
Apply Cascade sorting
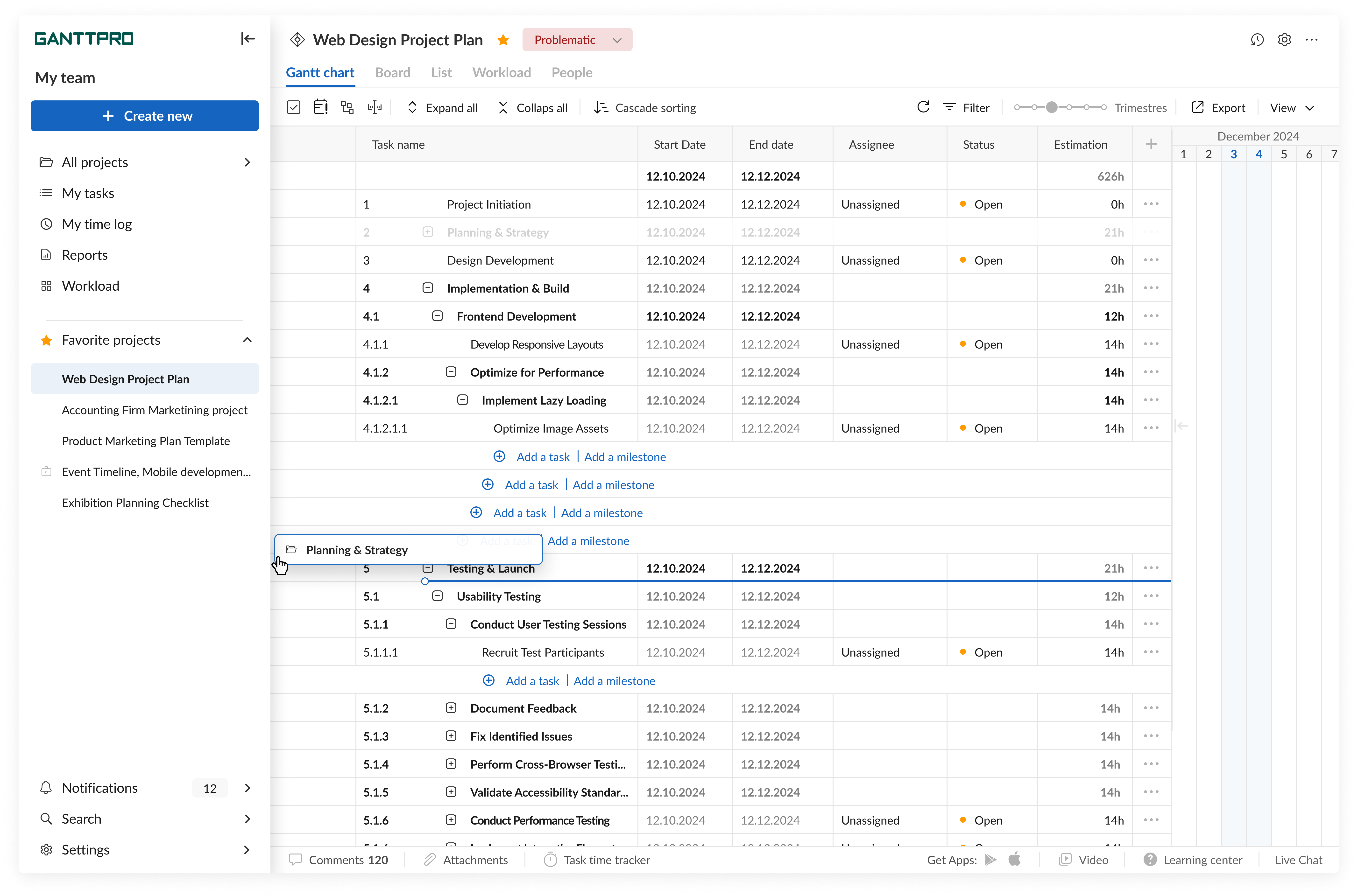coord(645,108)
